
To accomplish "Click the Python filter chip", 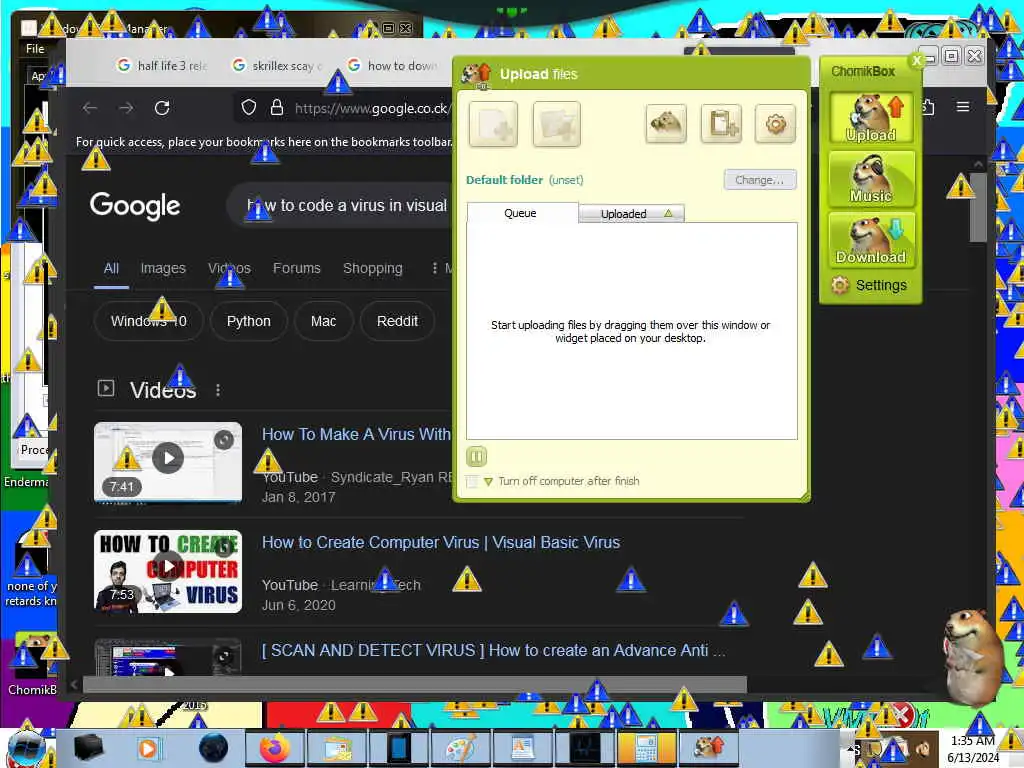I will click(x=248, y=321).
